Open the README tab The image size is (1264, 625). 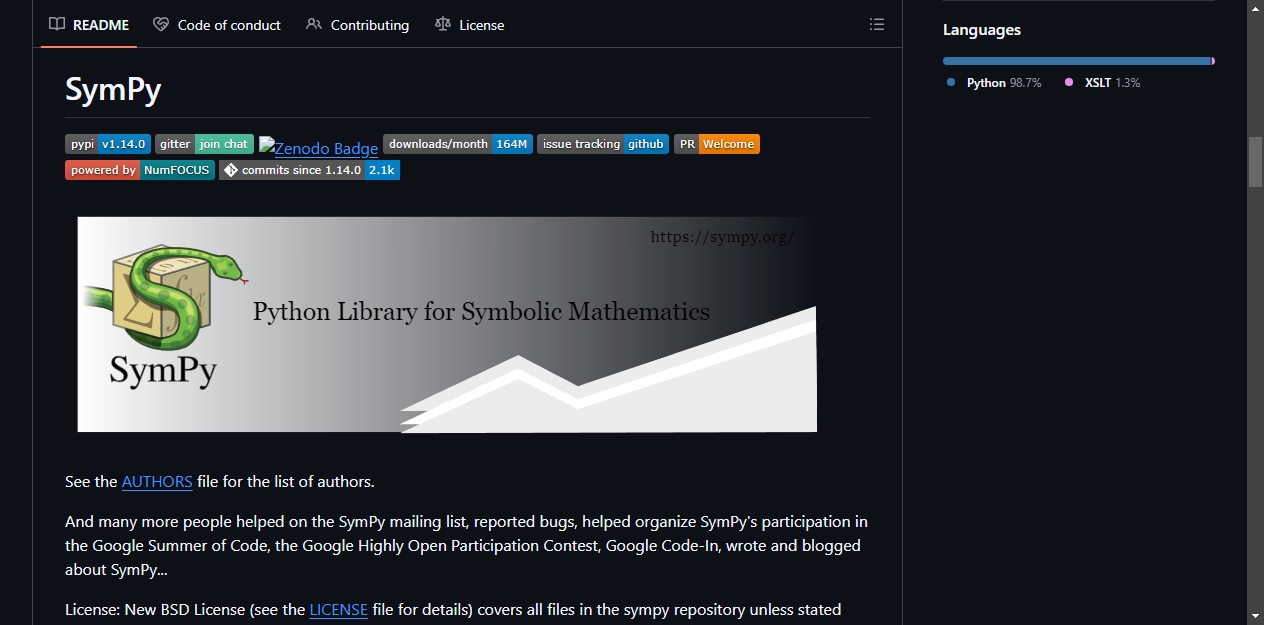(89, 25)
